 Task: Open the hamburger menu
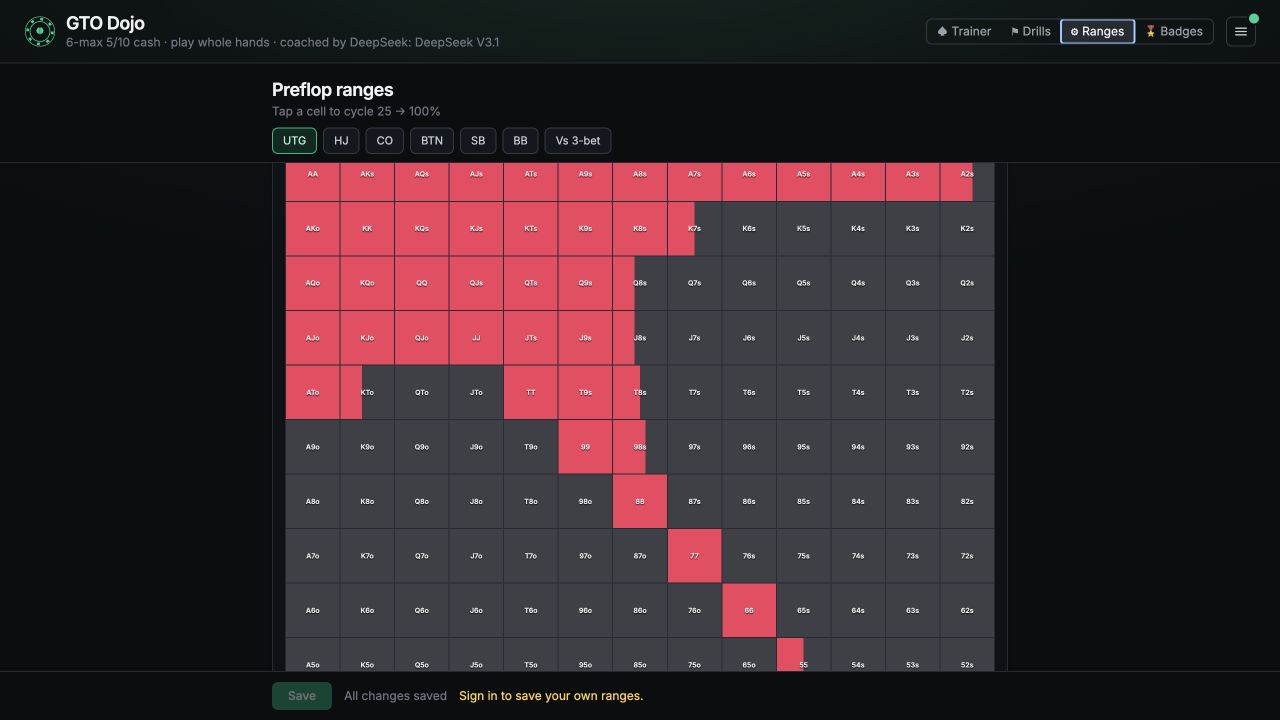coord(1240,31)
